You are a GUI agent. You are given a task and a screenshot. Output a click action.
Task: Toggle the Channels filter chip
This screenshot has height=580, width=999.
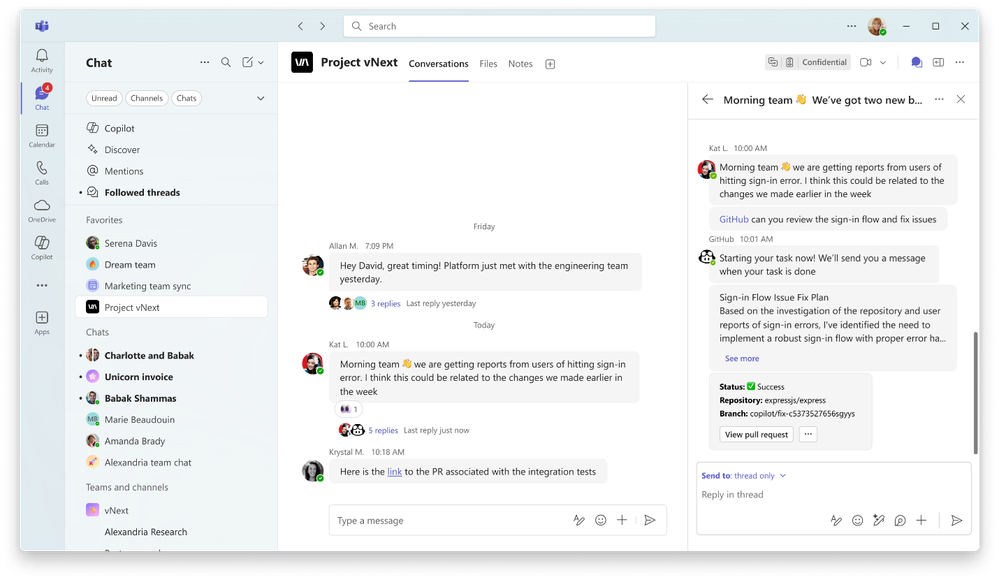(146, 98)
